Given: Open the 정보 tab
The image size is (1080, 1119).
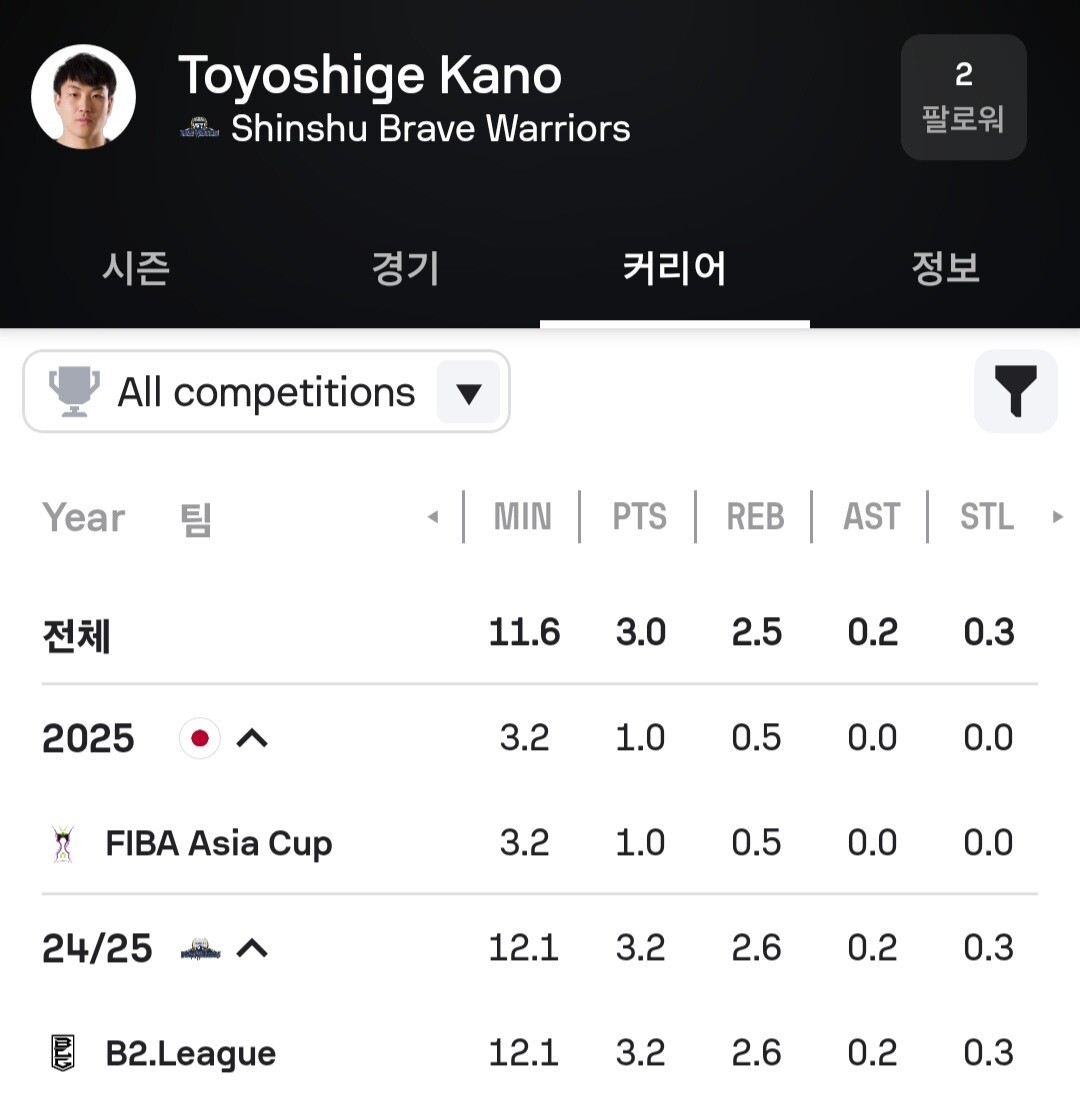Looking at the screenshot, I should [x=945, y=268].
